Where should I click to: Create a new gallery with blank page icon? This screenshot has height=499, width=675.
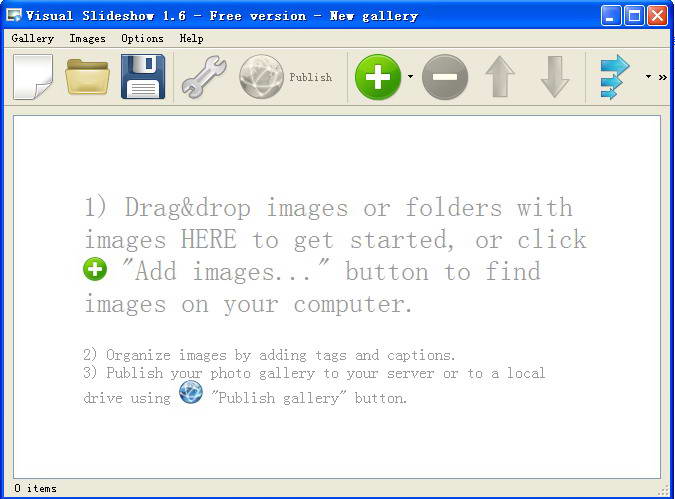coord(33,77)
